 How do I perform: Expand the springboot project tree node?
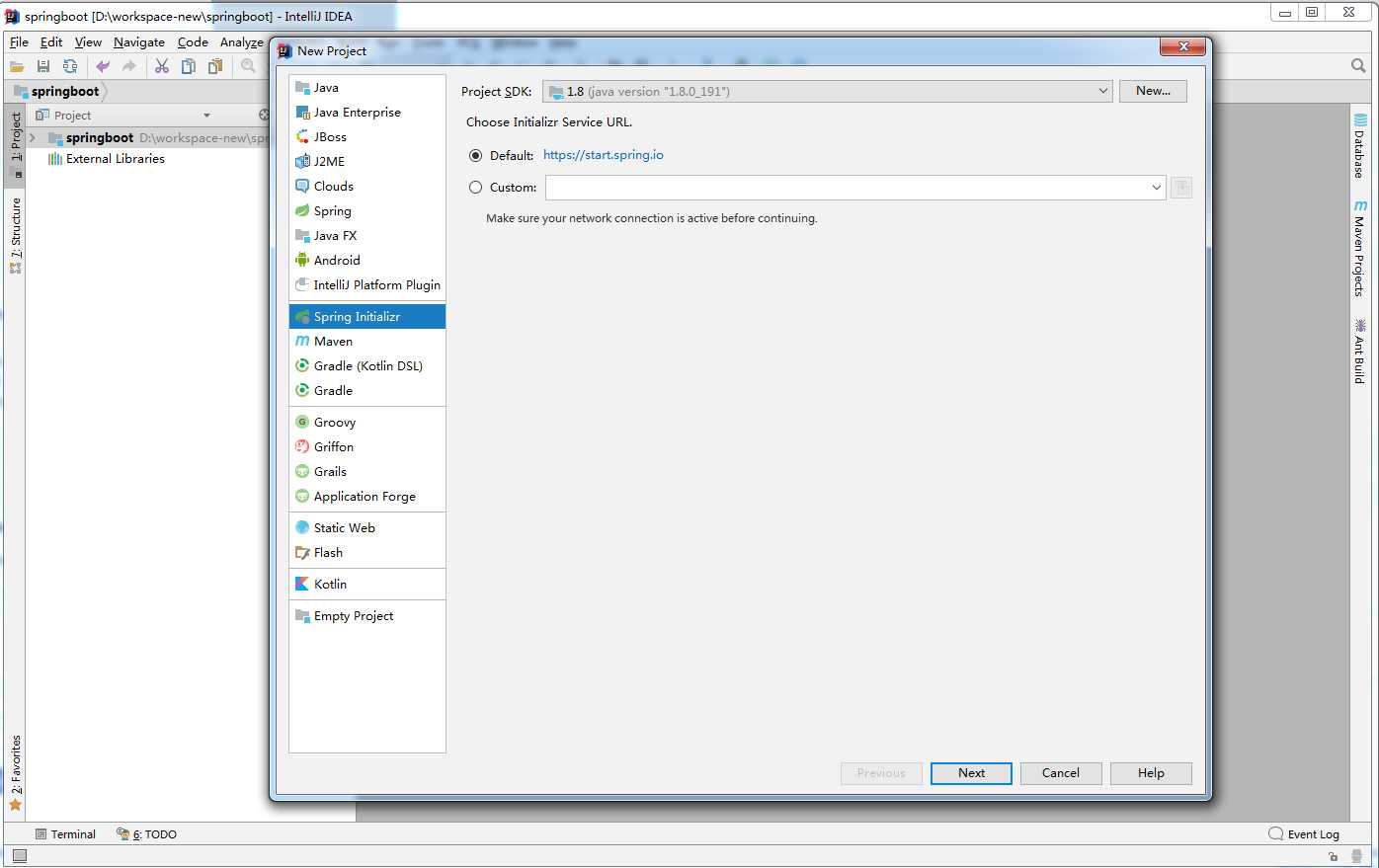pos(33,138)
